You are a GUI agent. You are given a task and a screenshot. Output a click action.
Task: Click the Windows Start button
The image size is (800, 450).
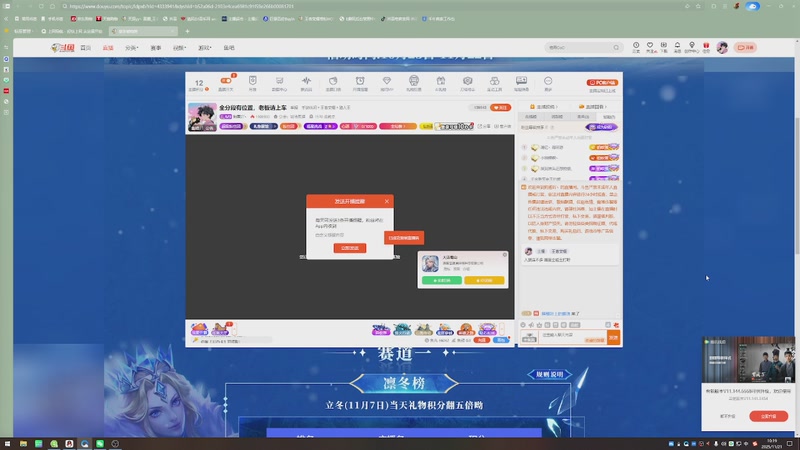pos(7,444)
